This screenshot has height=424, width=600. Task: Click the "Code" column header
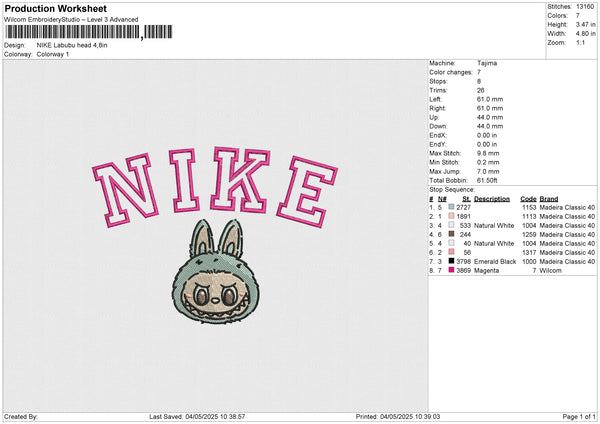pos(528,199)
